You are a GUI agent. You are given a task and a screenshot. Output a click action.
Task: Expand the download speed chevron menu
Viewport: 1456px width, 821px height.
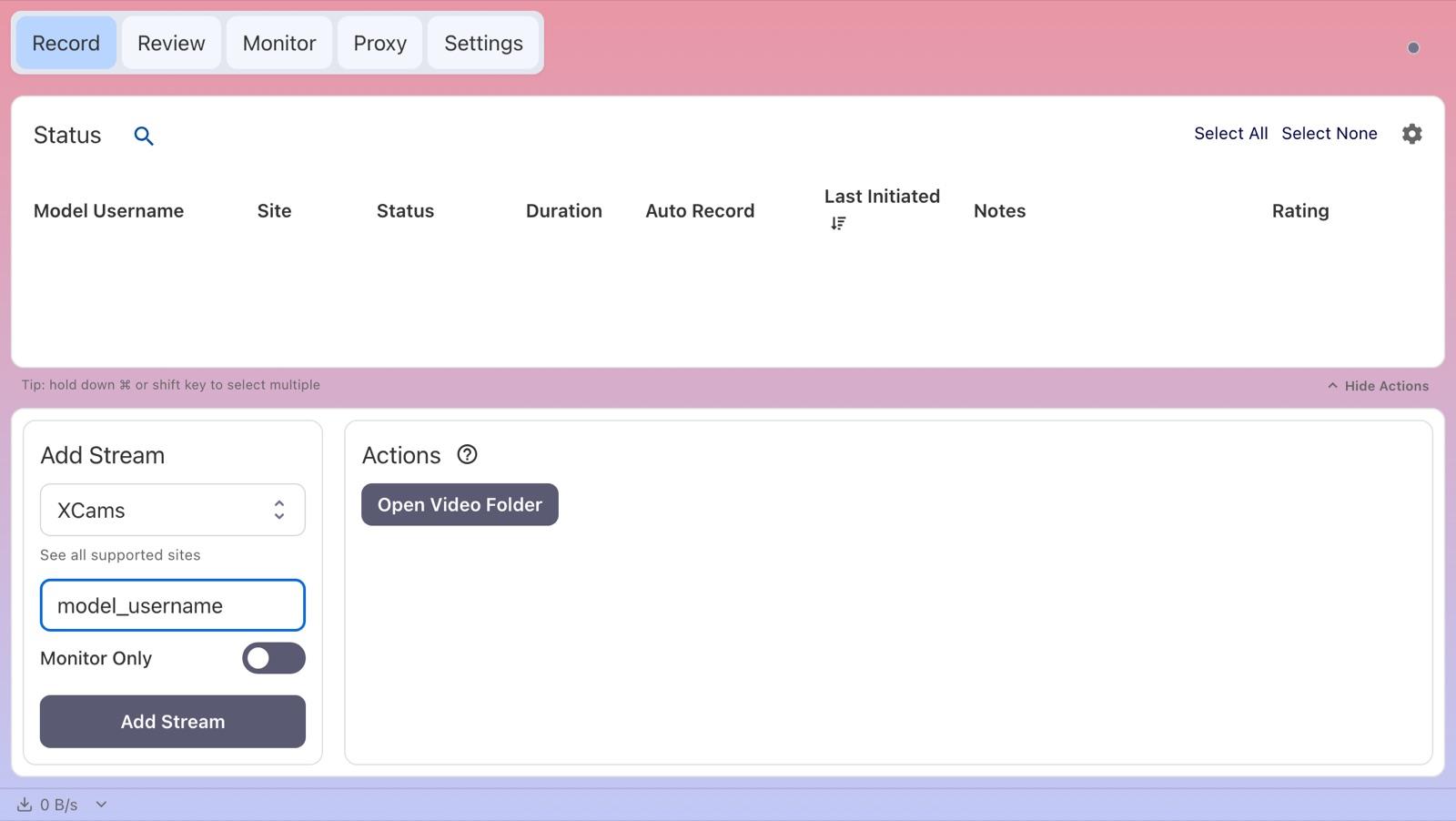pyautogui.click(x=101, y=805)
